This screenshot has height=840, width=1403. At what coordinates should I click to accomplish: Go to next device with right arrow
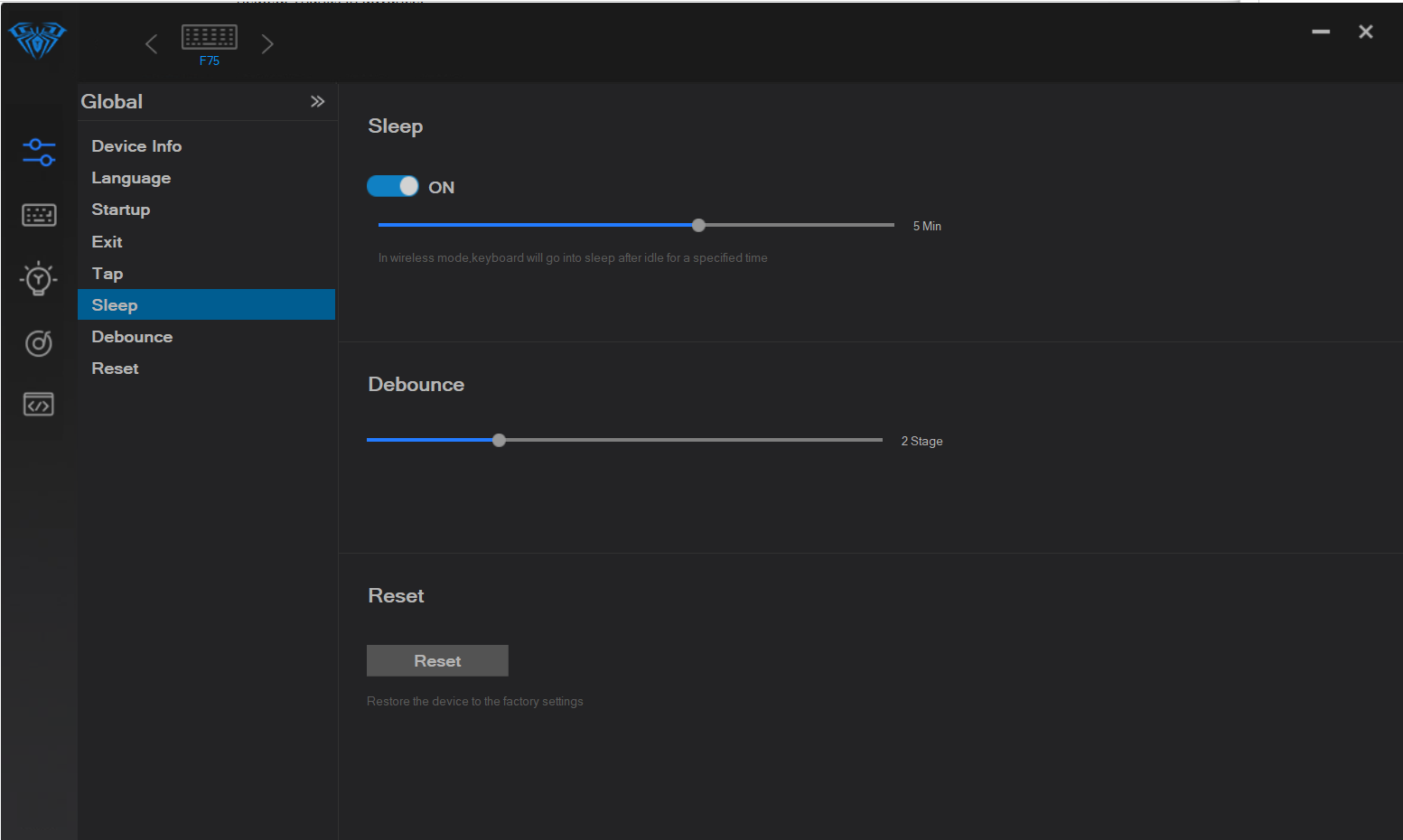pyautogui.click(x=267, y=43)
